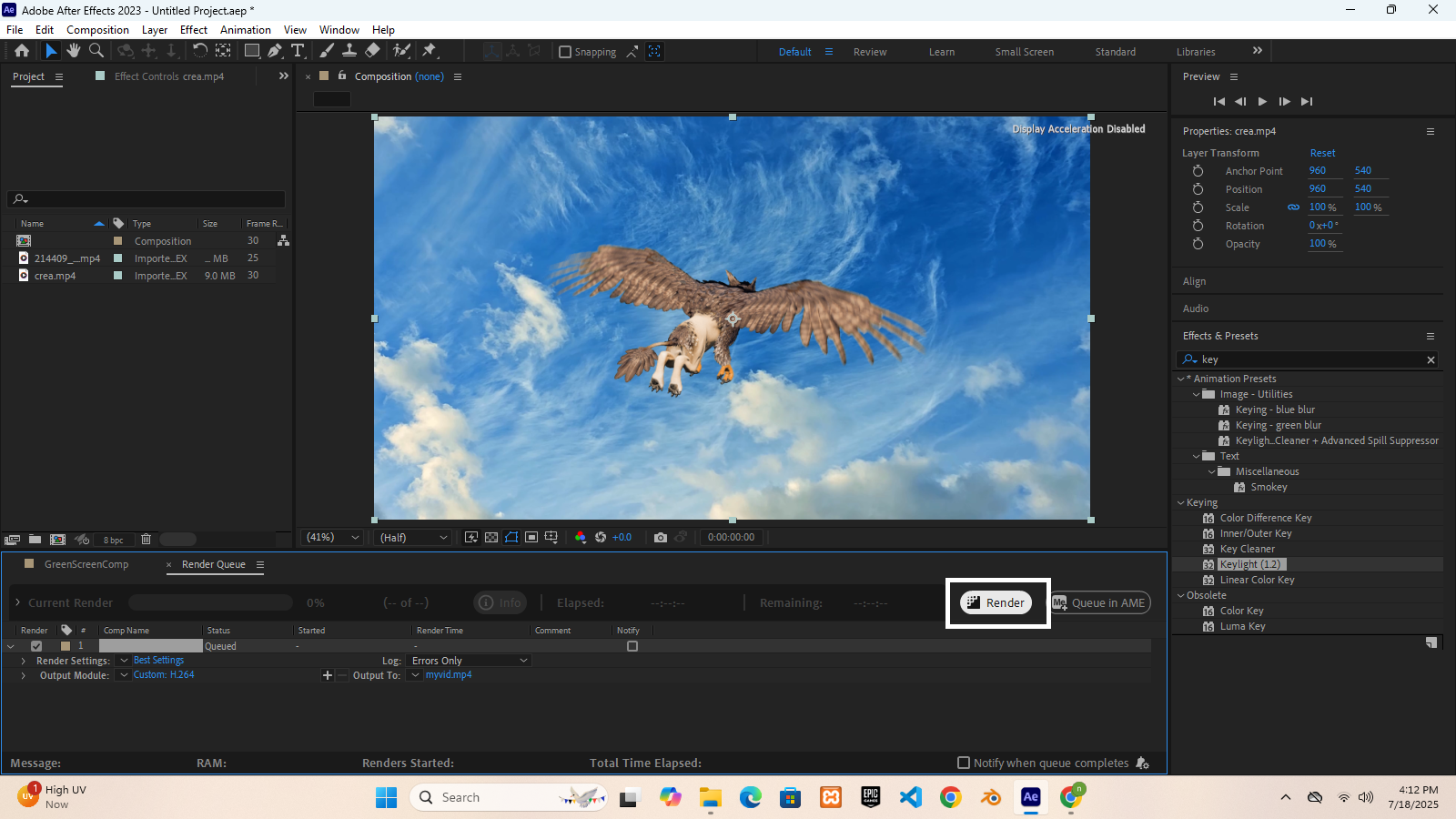Image resolution: width=1456 pixels, height=819 pixels.
Task: Toggle the Position stopwatch
Action: point(1198,189)
